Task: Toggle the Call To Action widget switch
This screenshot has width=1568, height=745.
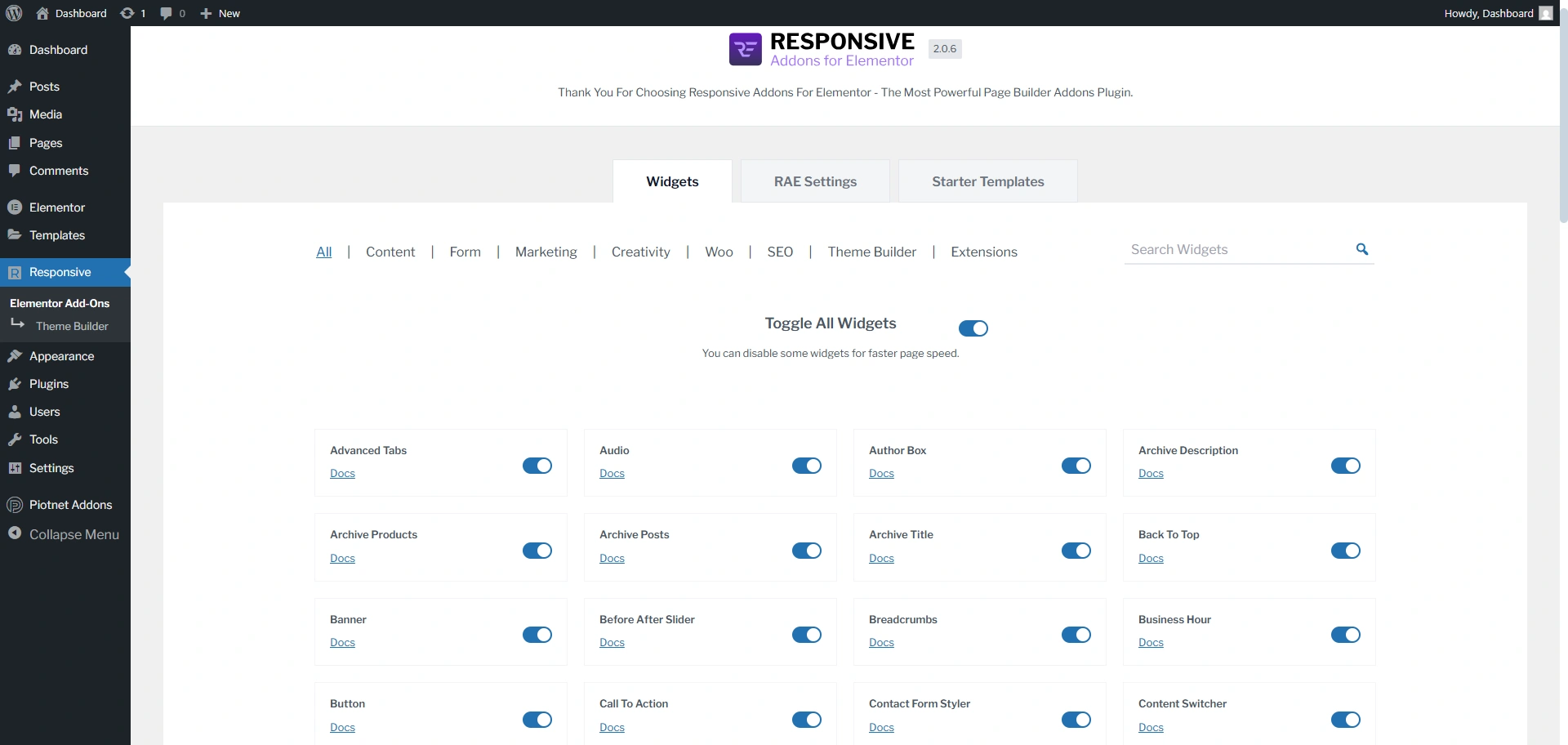Action: click(807, 720)
